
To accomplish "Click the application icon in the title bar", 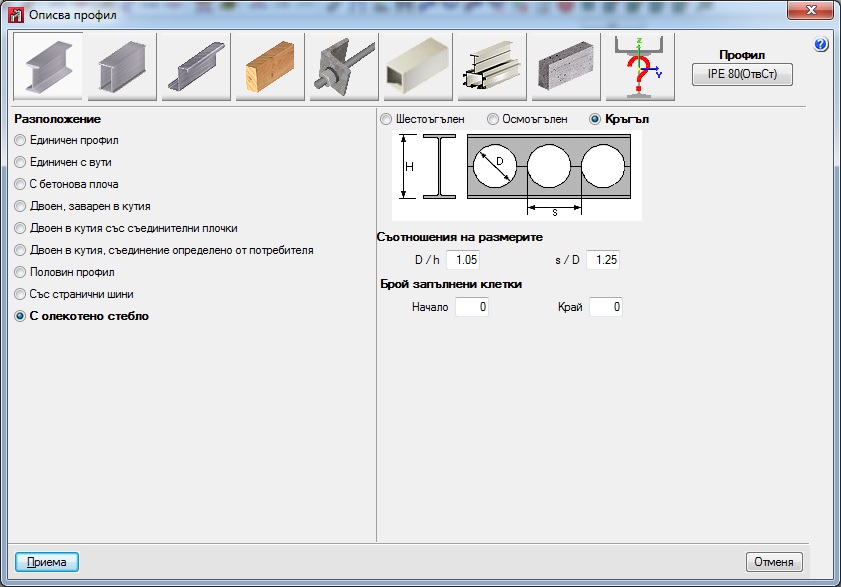I will point(16,14).
